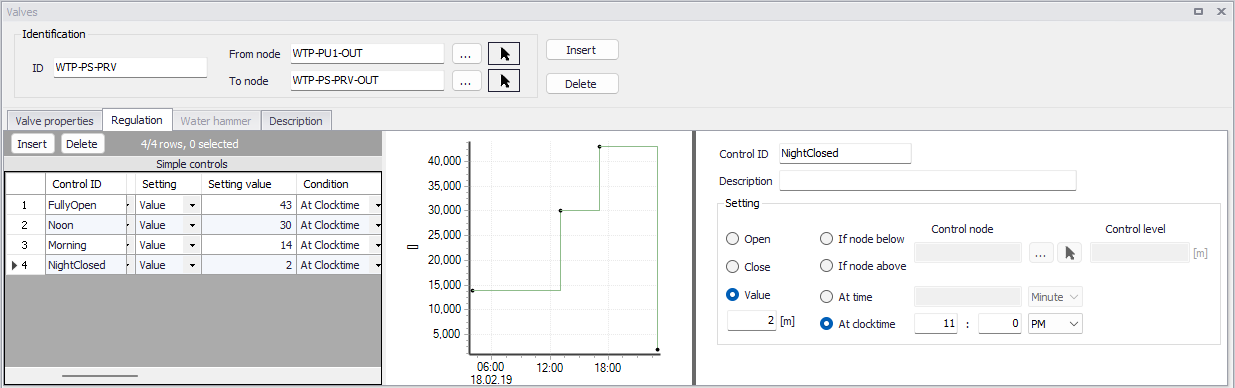Click the valve ID field WTP-PS-PRV
Screen dimensions: 1235x388
point(130,67)
